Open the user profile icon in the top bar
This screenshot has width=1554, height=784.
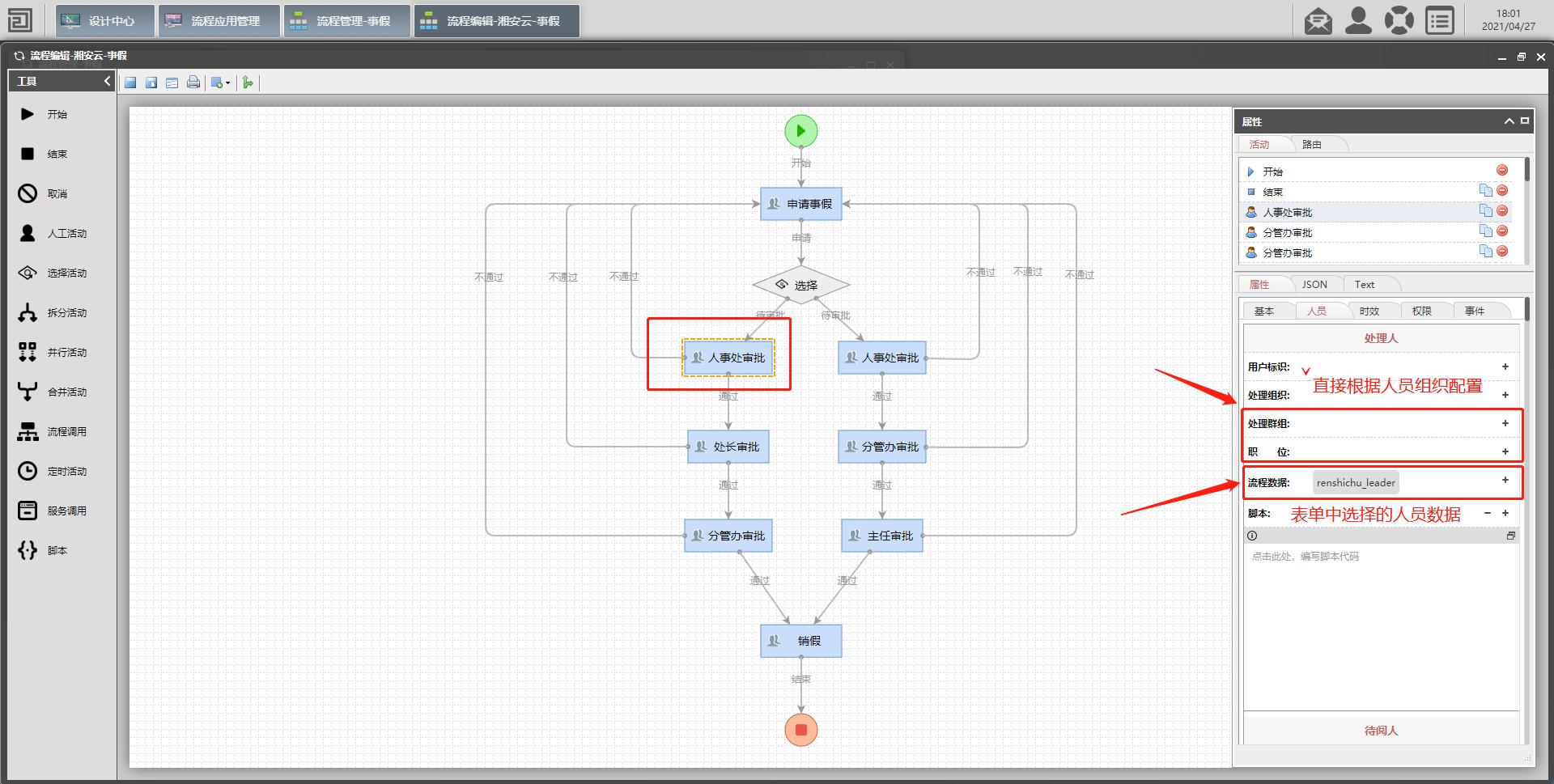point(1358,20)
